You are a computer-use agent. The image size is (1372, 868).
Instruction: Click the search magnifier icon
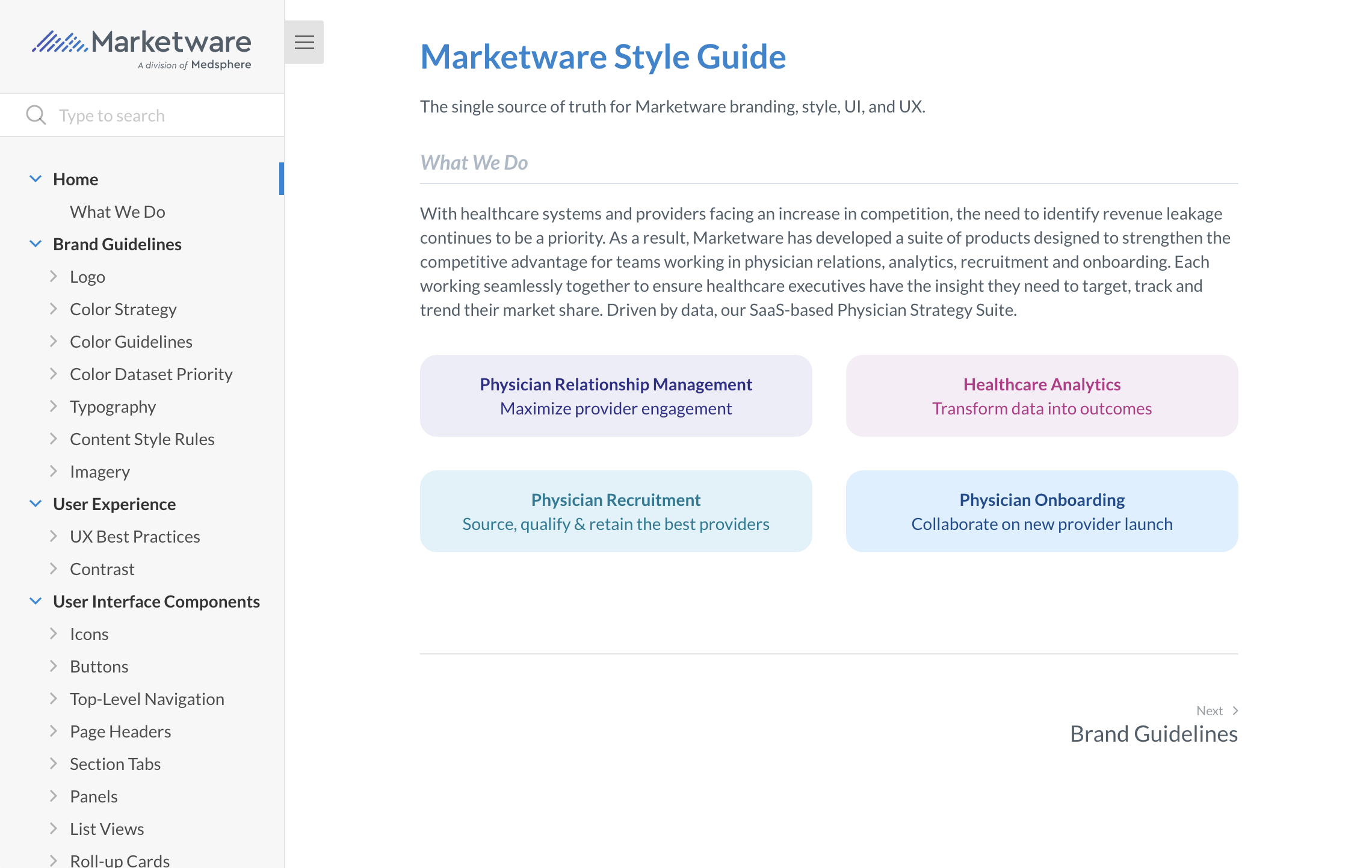point(36,114)
